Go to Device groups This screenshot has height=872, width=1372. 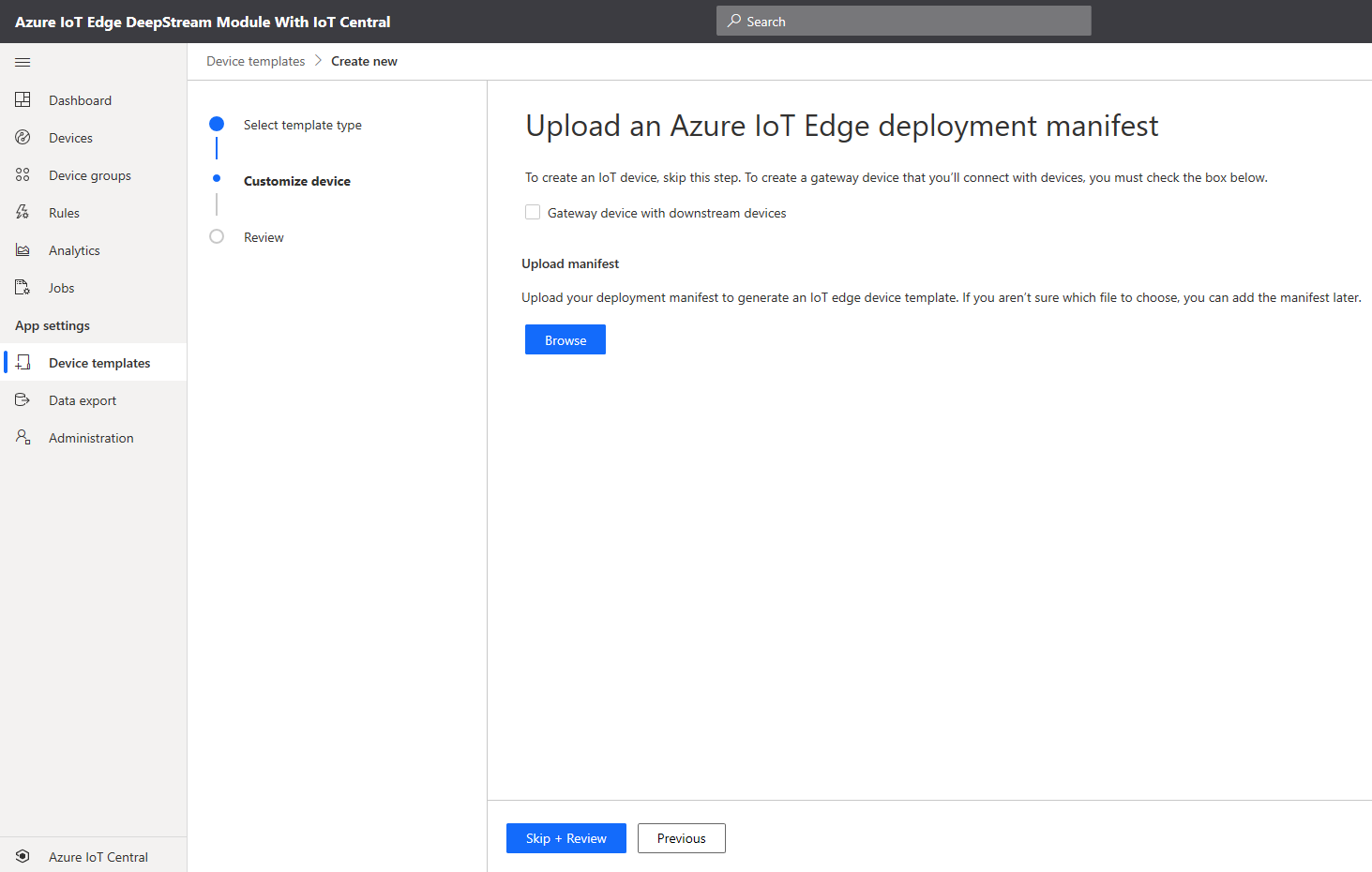click(x=94, y=174)
